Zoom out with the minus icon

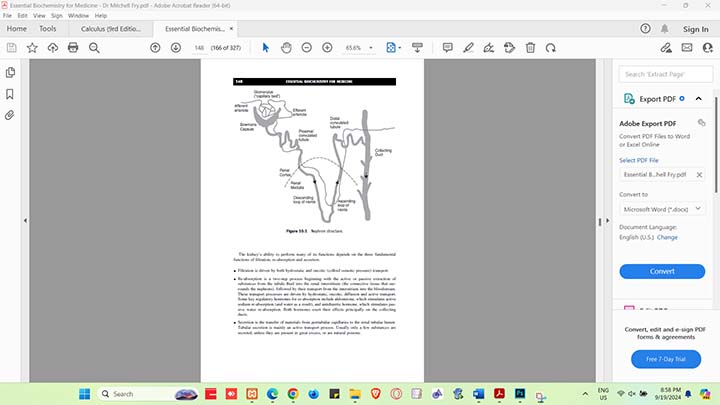(x=306, y=48)
